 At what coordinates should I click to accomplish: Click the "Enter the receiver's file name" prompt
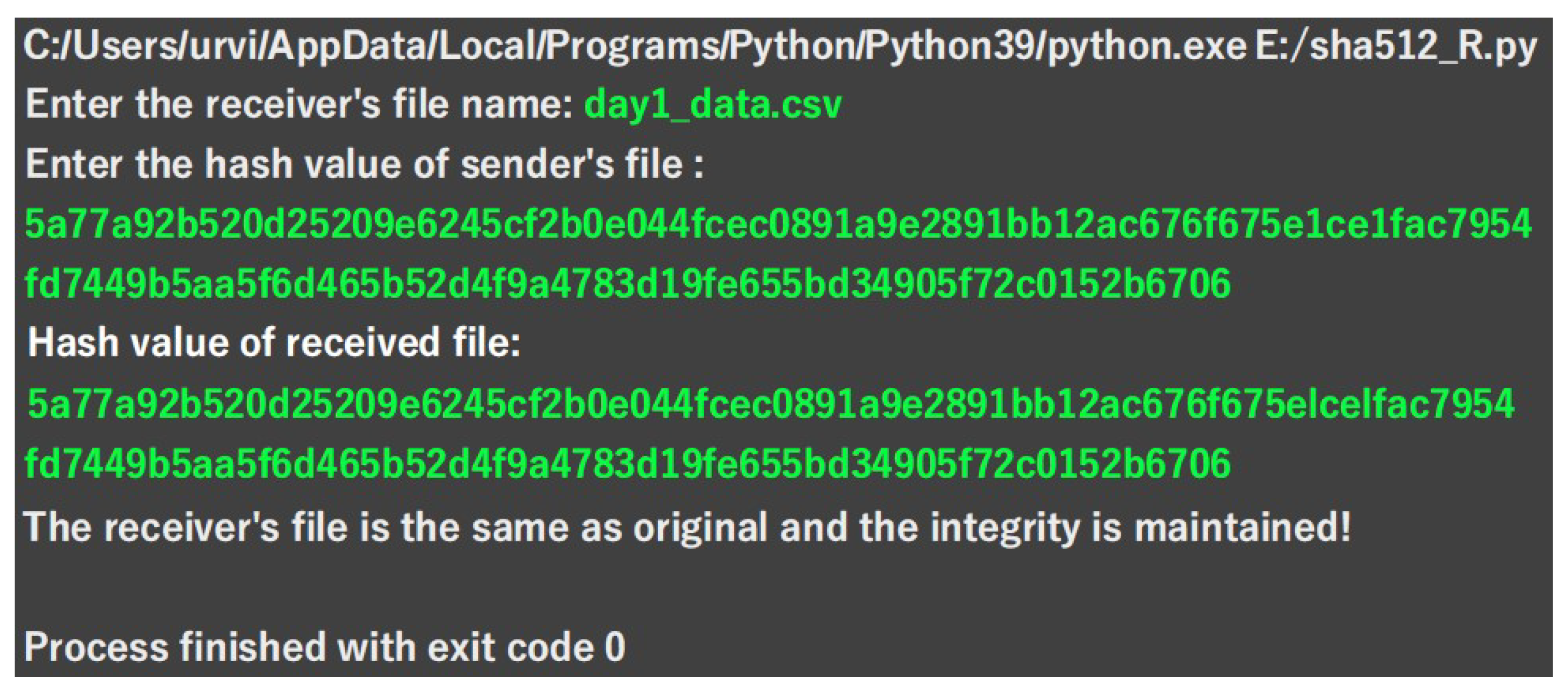click(298, 105)
